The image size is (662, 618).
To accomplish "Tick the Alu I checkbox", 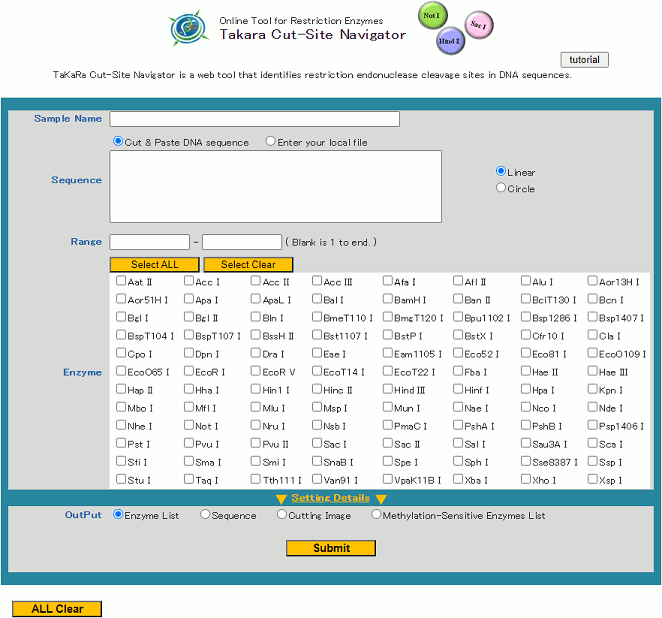I will [x=526, y=281].
